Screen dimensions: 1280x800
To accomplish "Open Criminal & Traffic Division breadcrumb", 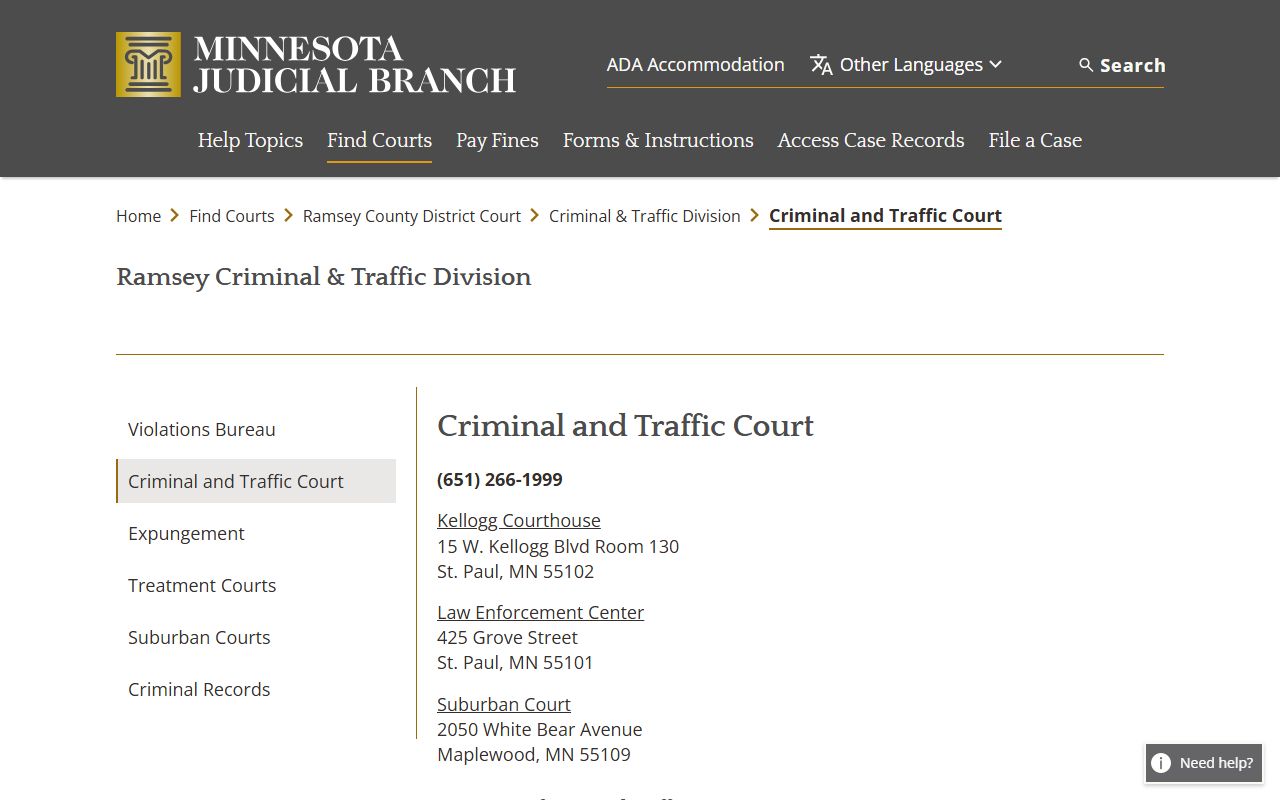I will click(645, 216).
